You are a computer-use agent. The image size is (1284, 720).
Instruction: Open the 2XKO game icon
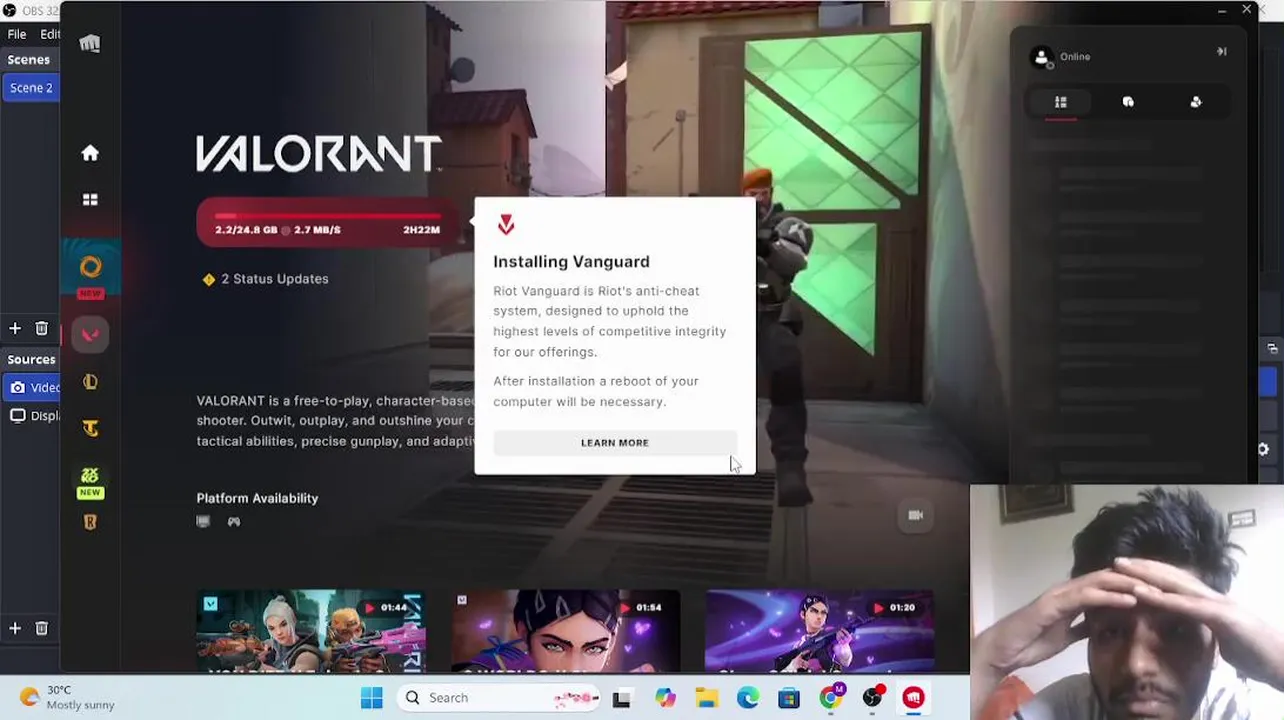tap(90, 476)
